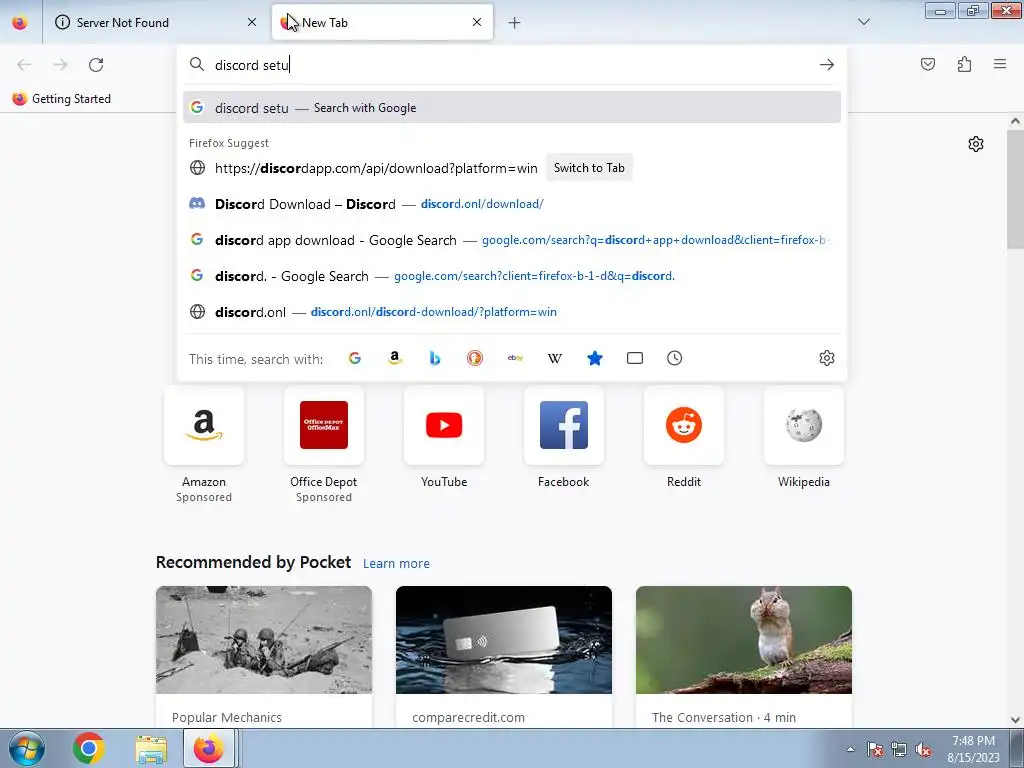Open The Conversation chipmunk article thumbnail

[744, 640]
